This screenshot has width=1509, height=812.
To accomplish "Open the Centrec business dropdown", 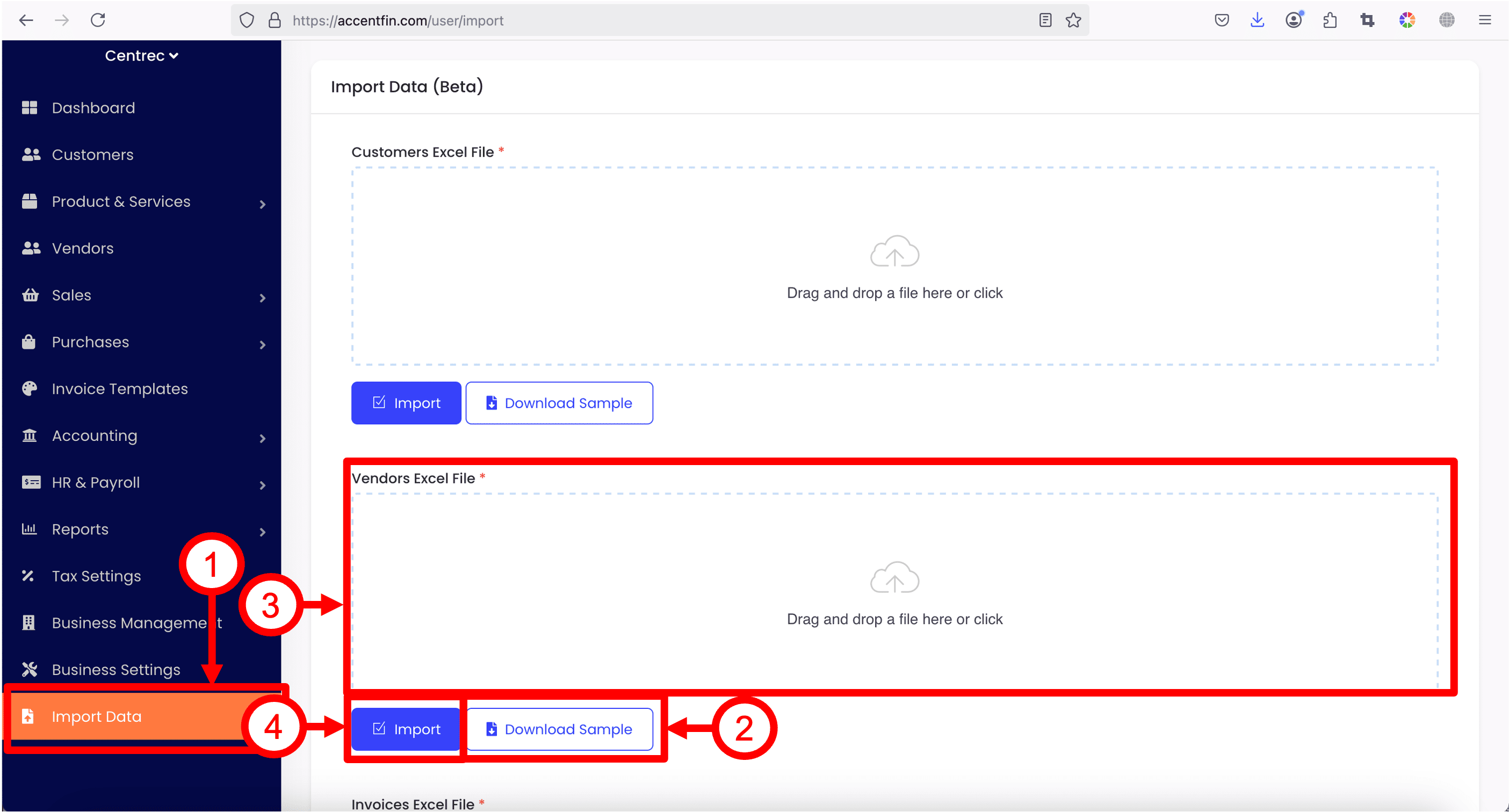I will pos(141,56).
